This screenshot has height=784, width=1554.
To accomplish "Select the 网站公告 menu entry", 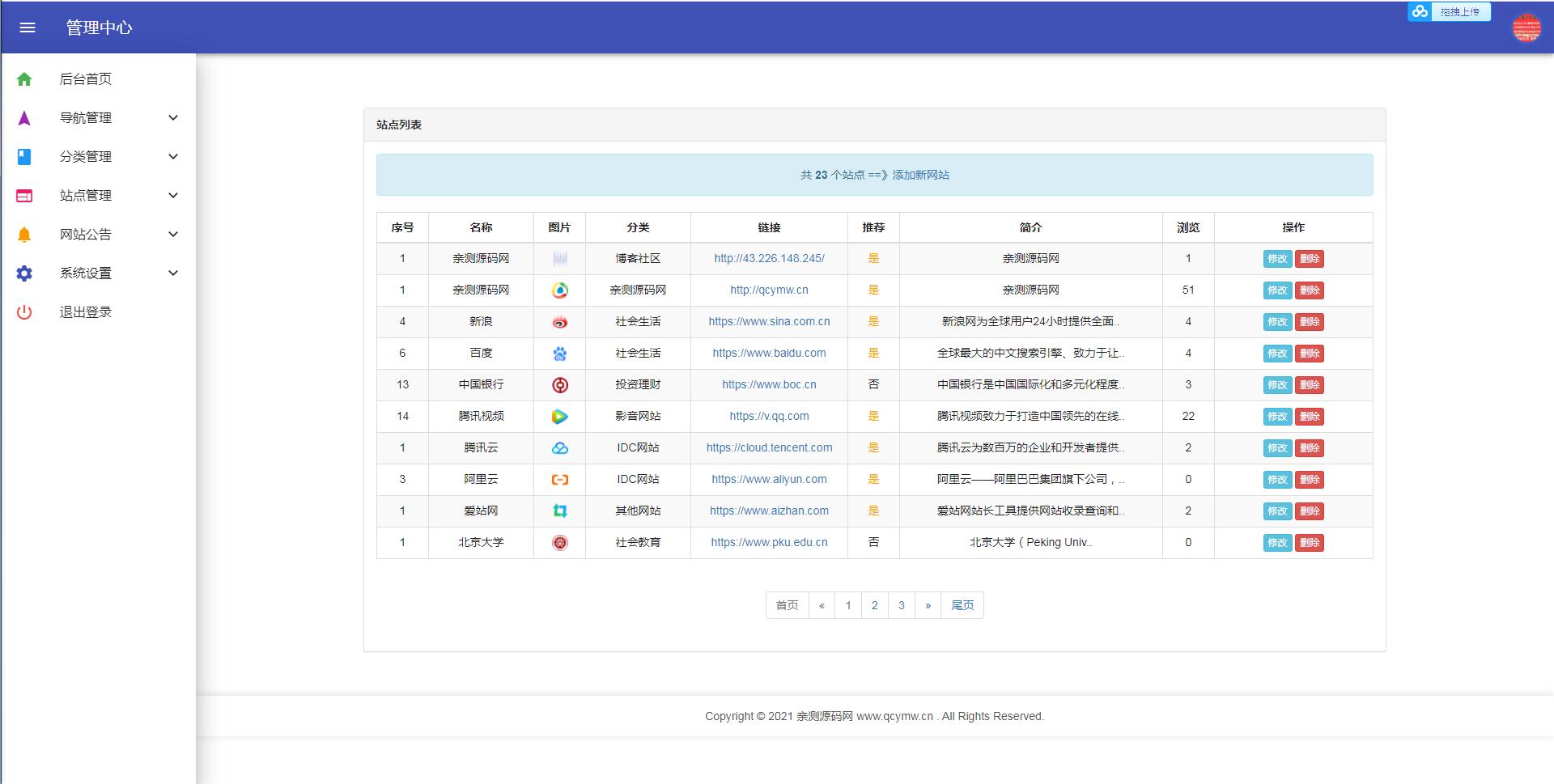I will click(x=85, y=234).
